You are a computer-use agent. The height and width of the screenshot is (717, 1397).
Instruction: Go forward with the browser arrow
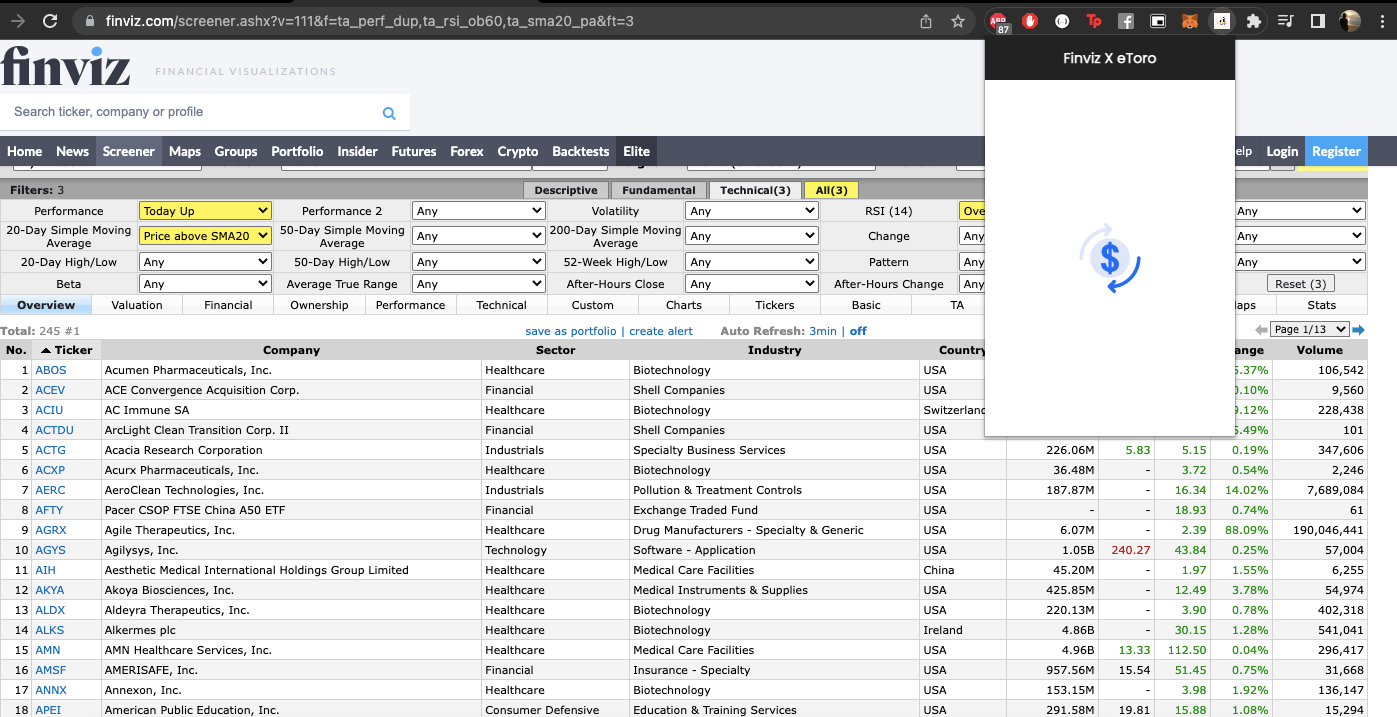tap(17, 21)
